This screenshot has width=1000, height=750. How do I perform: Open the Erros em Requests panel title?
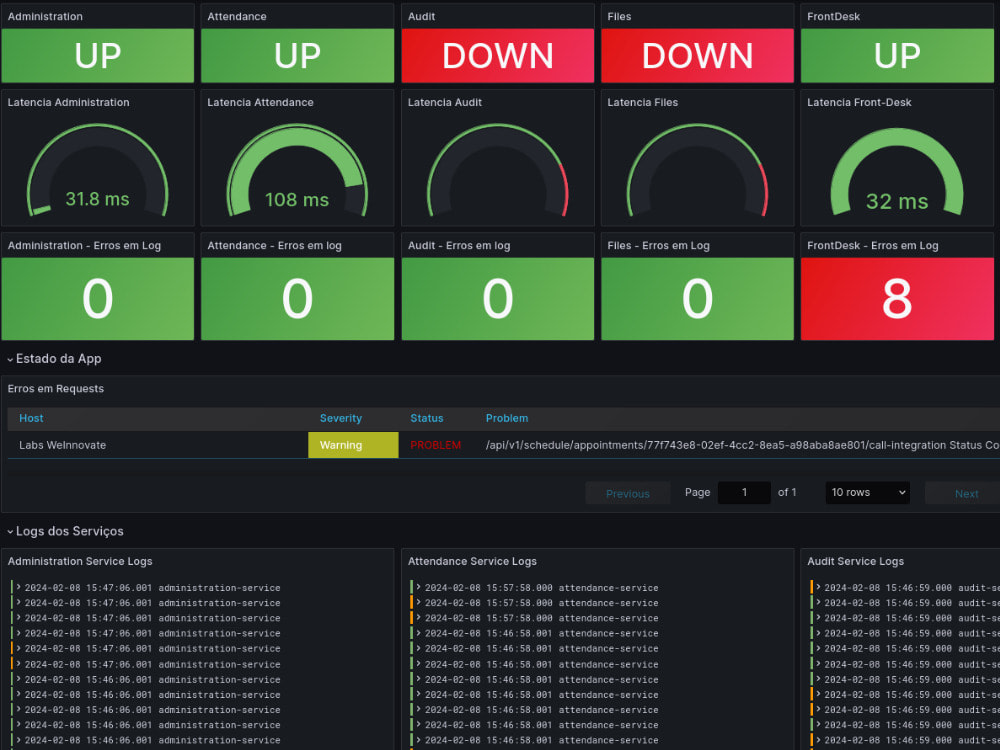tap(55, 388)
